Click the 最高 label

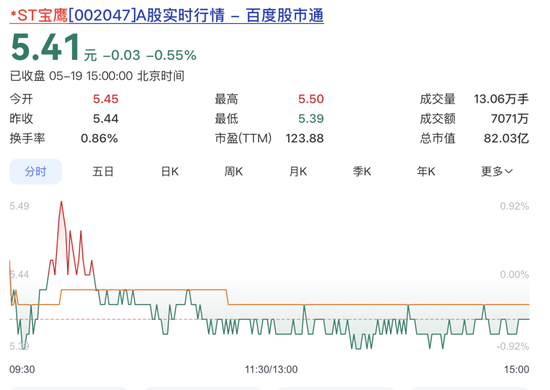pyautogui.click(x=226, y=99)
